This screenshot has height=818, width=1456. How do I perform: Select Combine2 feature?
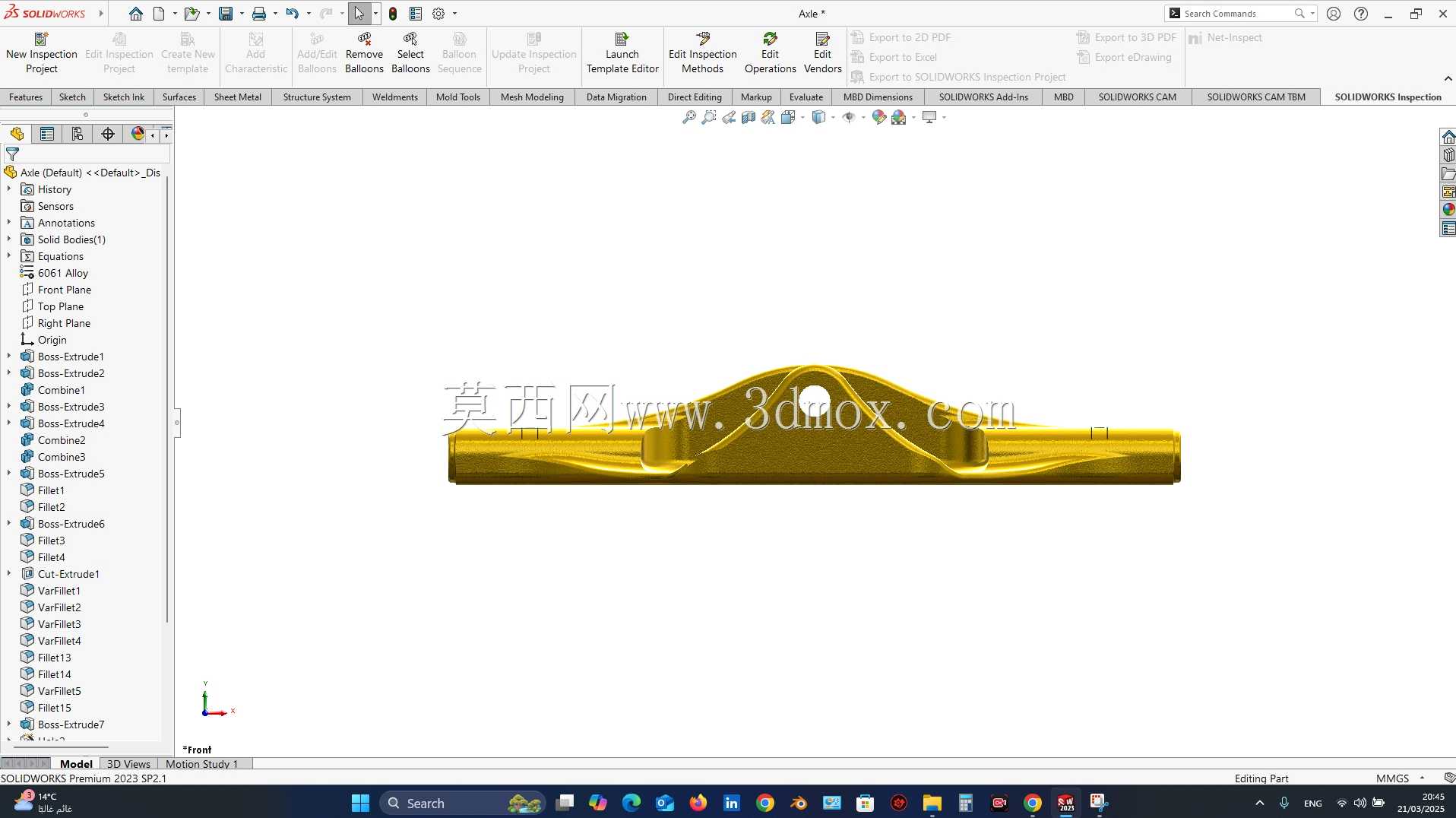[62, 440]
